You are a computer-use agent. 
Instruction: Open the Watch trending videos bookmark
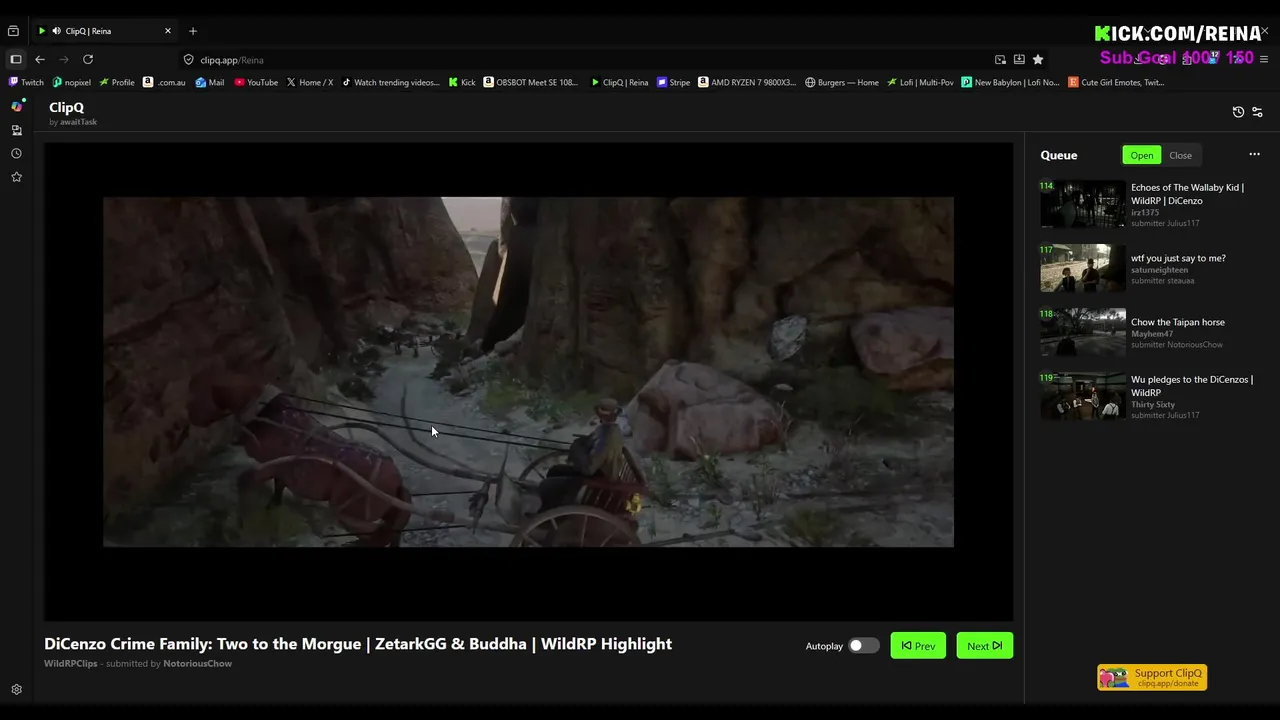(x=390, y=83)
